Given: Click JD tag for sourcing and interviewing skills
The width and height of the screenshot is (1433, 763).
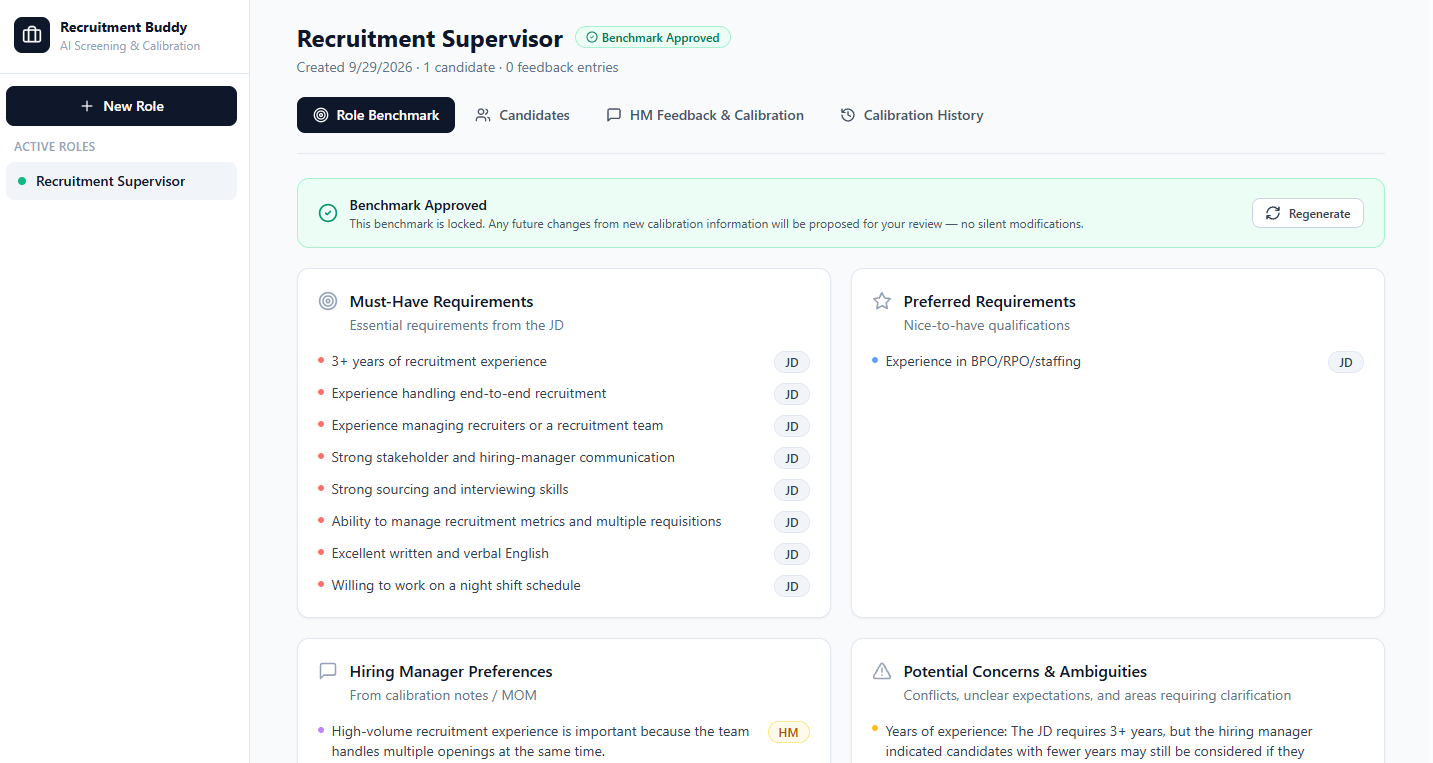Looking at the screenshot, I should click(792, 491).
